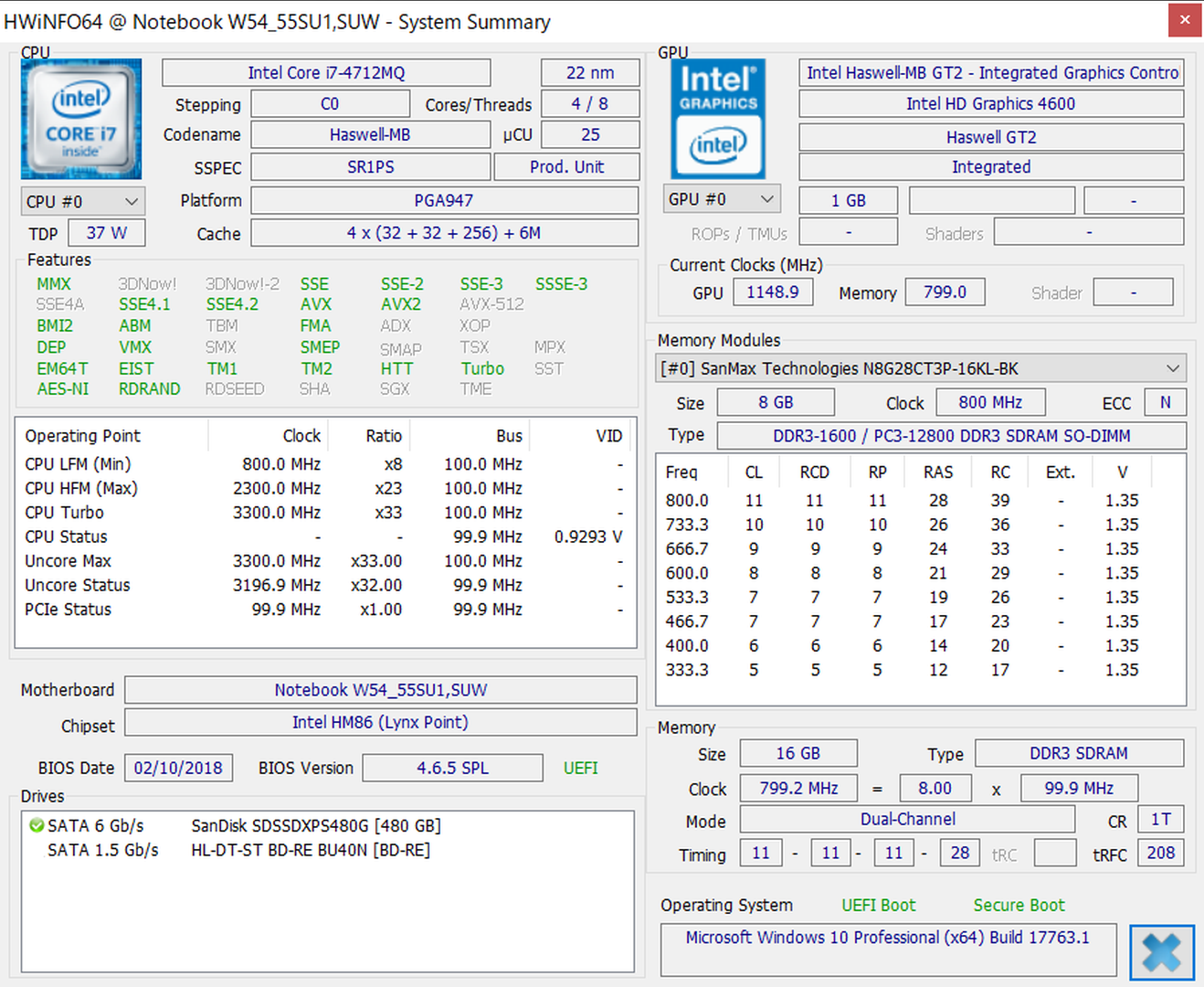Click the stepping value C0
This screenshot has height=987, width=1204.
330,104
